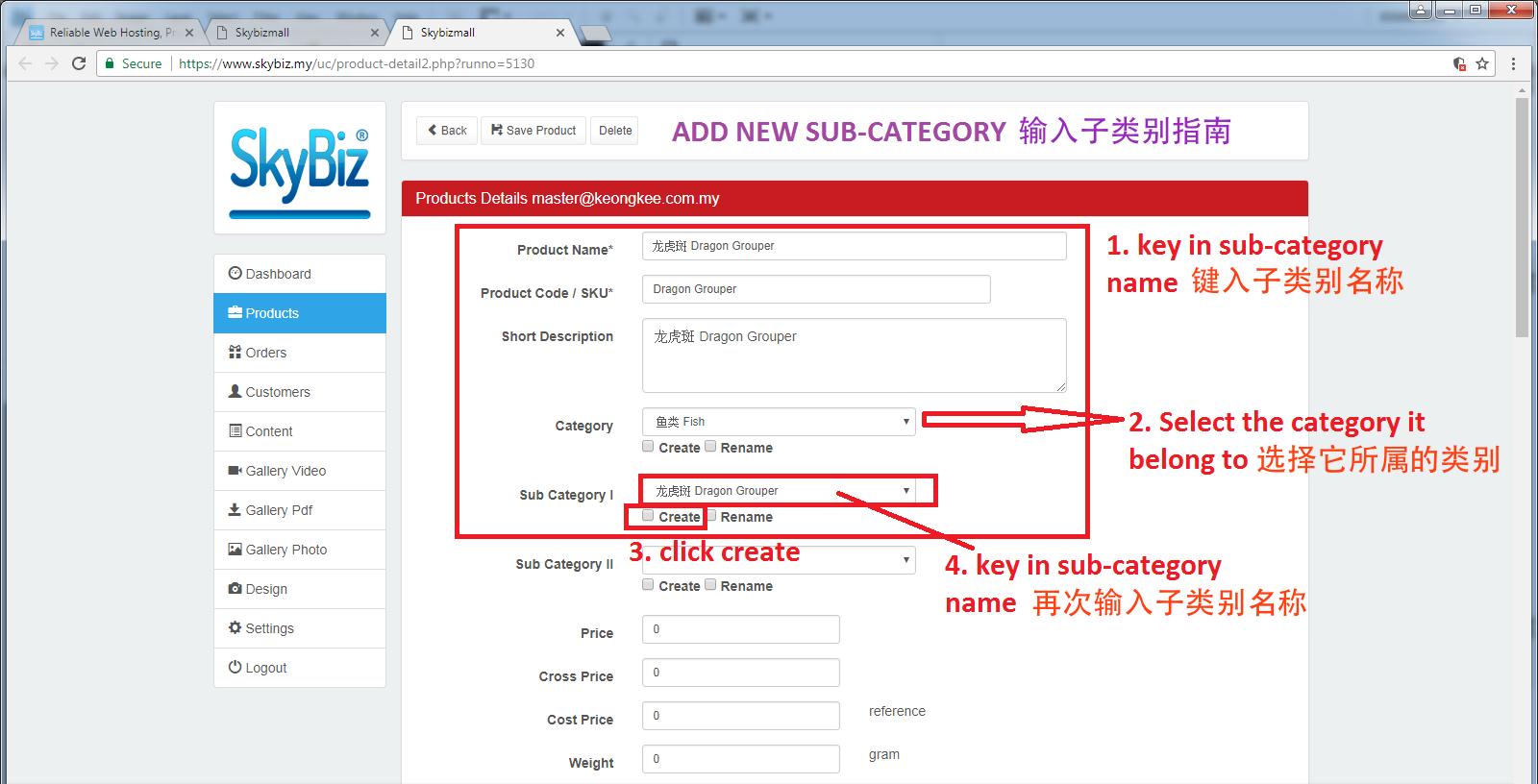Click the browser back arrow icon
1538x784 pixels.
[x=25, y=63]
